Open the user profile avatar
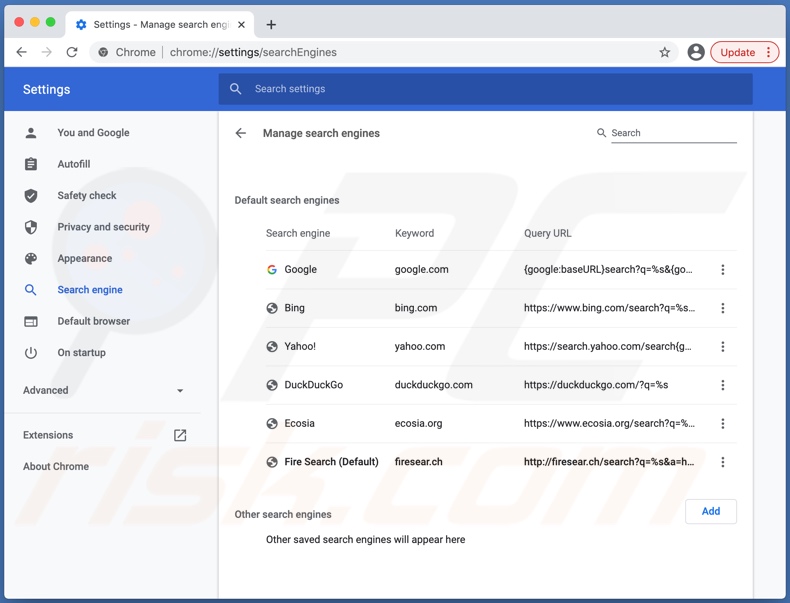 tap(696, 52)
